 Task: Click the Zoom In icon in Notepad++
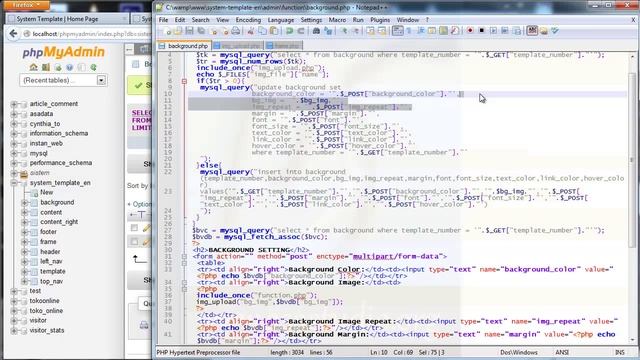pos(344,31)
